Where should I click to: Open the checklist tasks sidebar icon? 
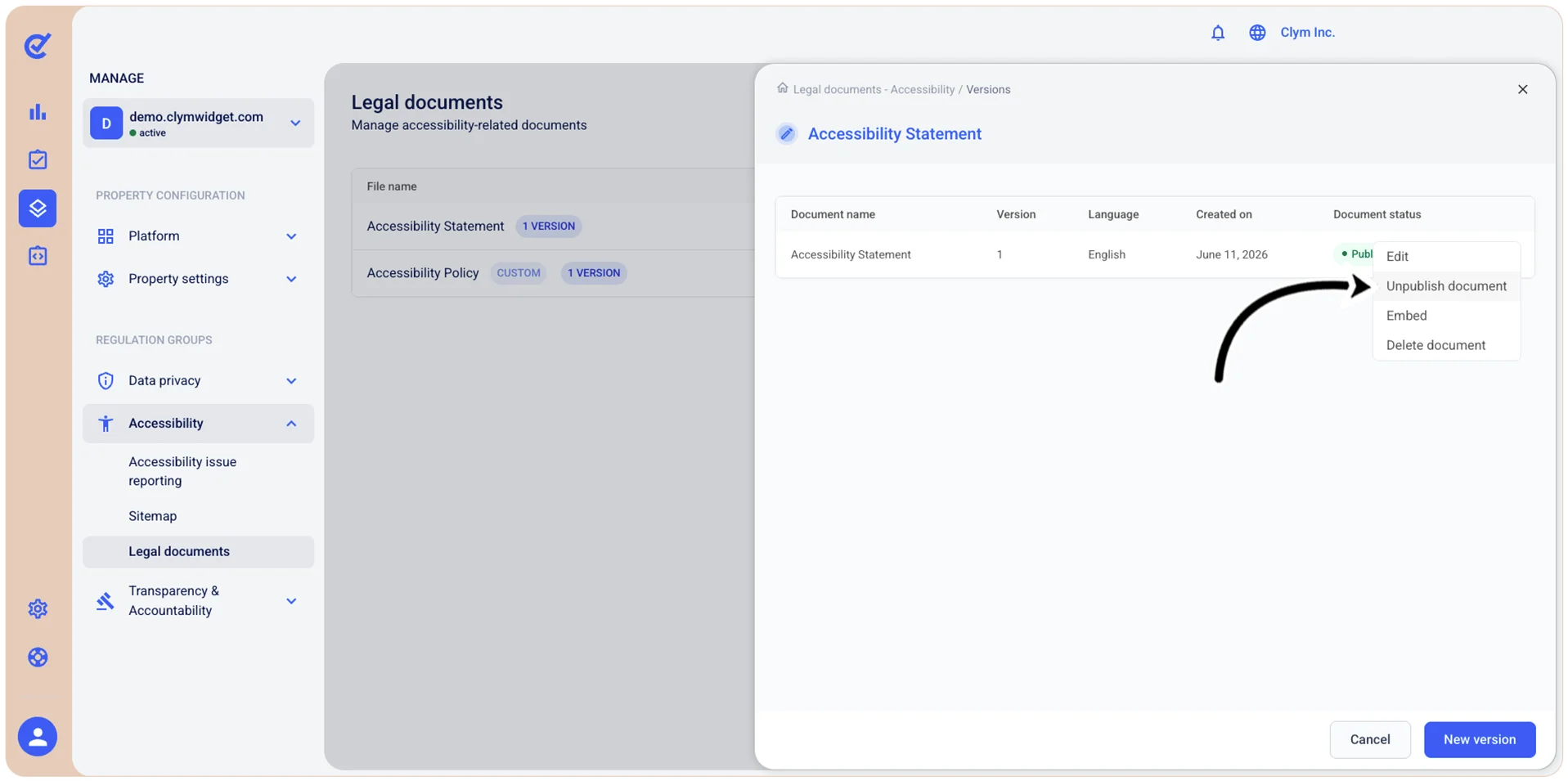tap(38, 159)
